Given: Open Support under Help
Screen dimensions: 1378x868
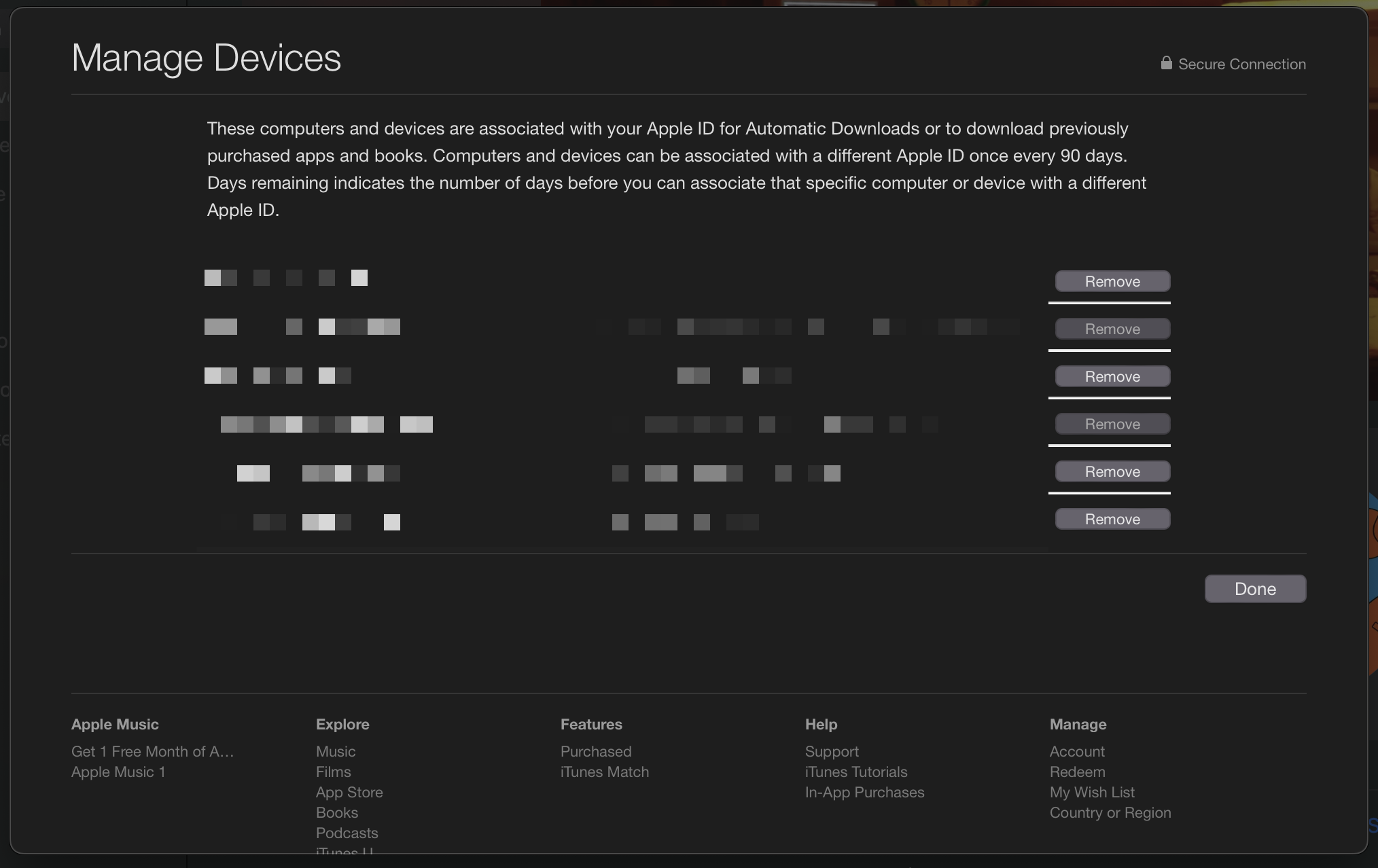Looking at the screenshot, I should pos(832,751).
